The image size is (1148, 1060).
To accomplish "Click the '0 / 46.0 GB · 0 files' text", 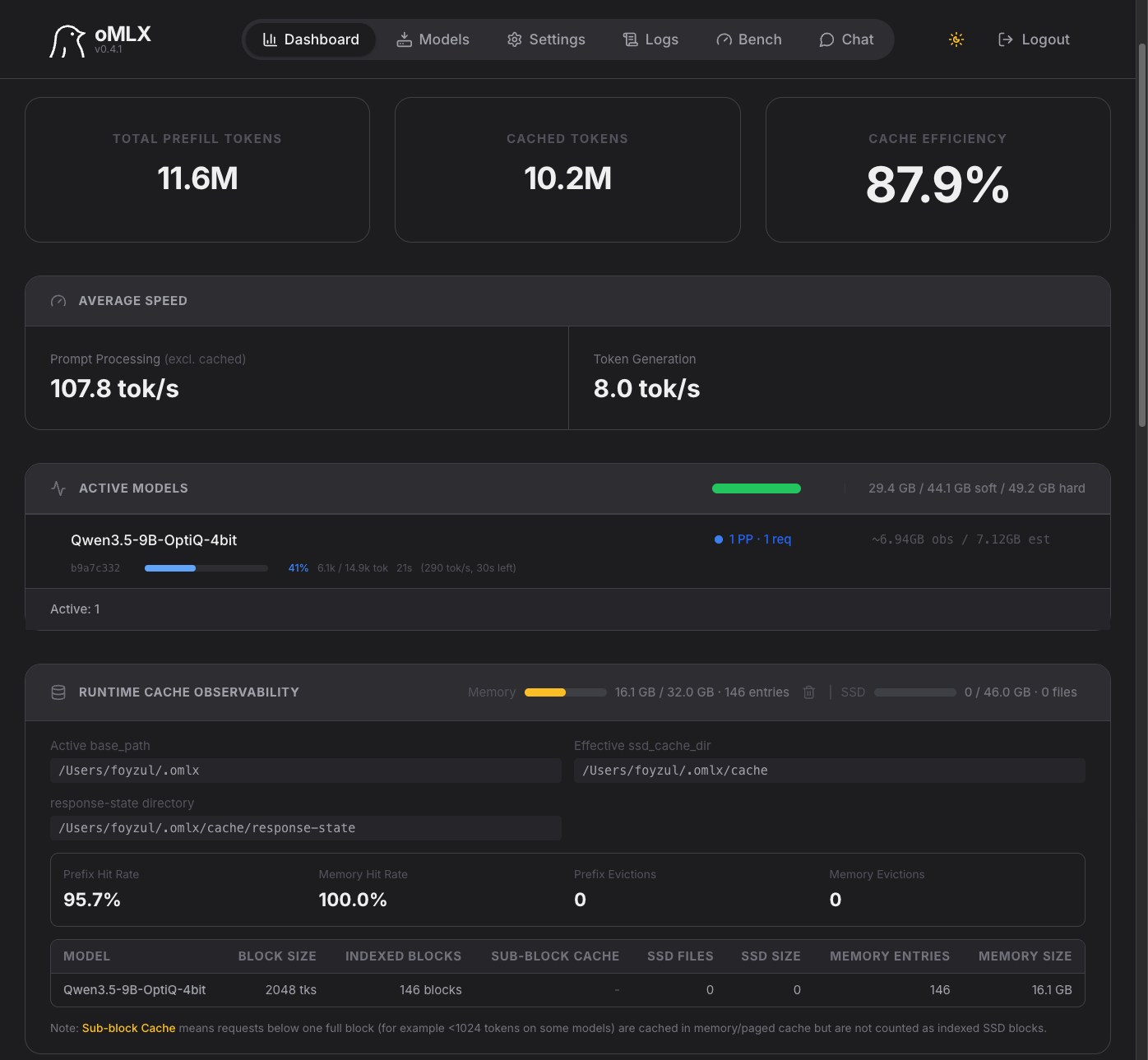I will (1021, 692).
